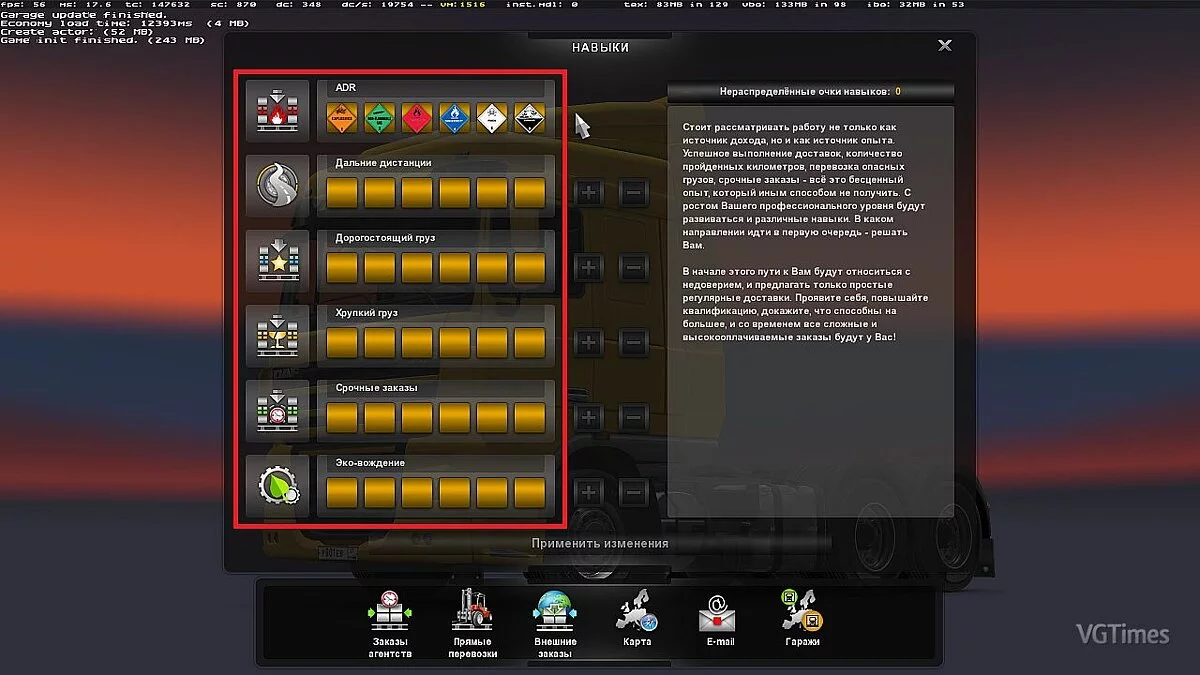Click third level box of Дорогостоящий груз

[417, 268]
